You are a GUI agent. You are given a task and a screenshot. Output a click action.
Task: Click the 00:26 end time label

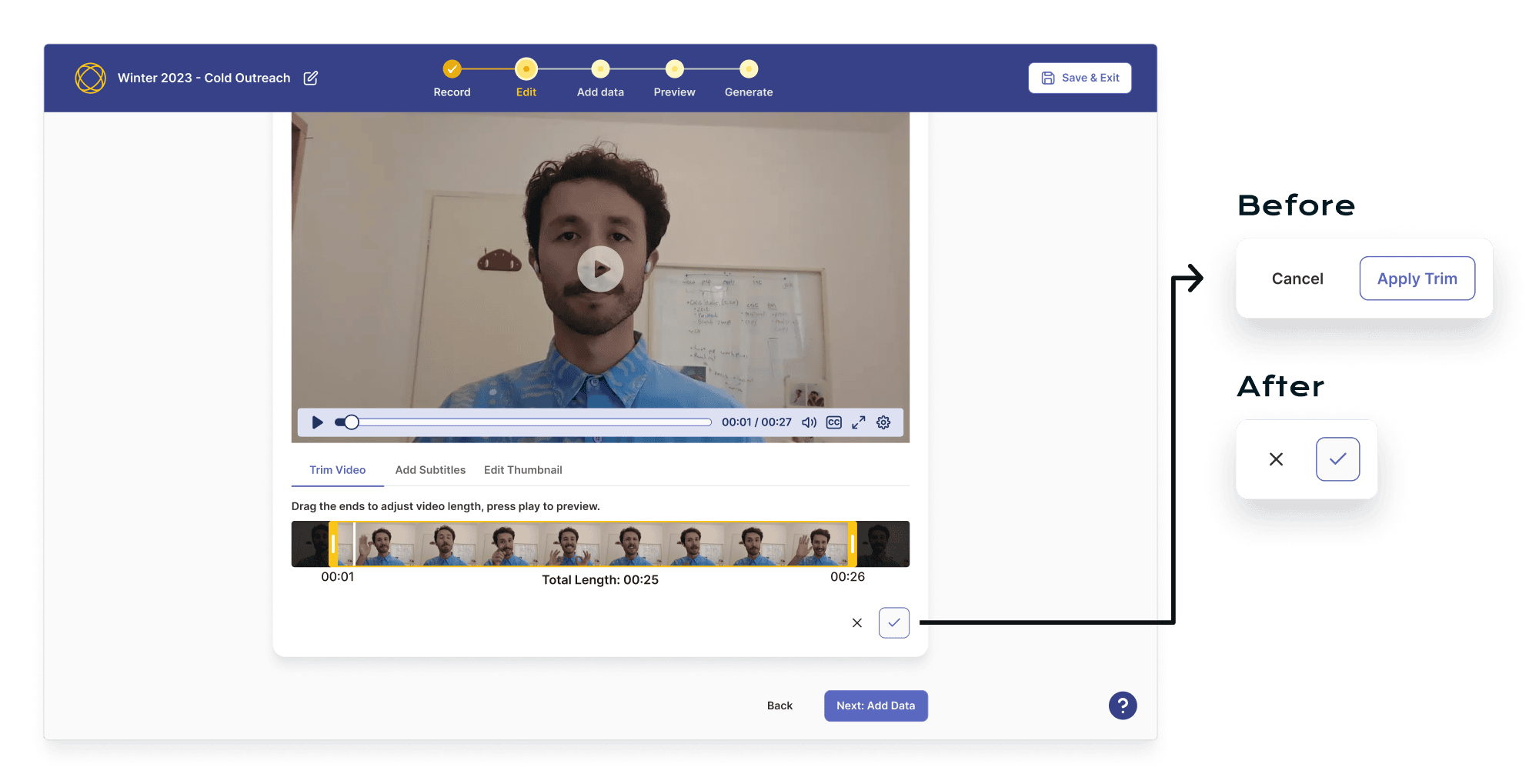click(x=847, y=577)
